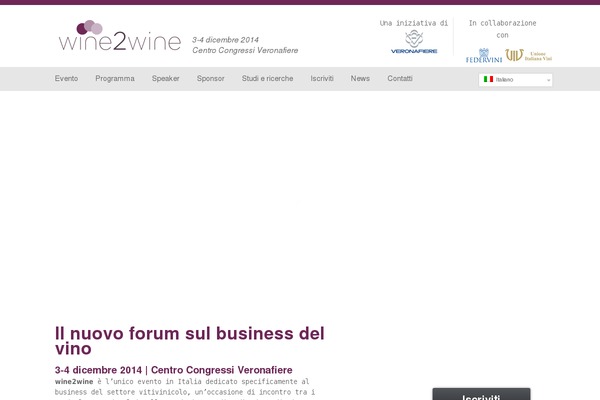Select the Sponsor menu item
The height and width of the screenshot is (400, 600).
pos(210,78)
